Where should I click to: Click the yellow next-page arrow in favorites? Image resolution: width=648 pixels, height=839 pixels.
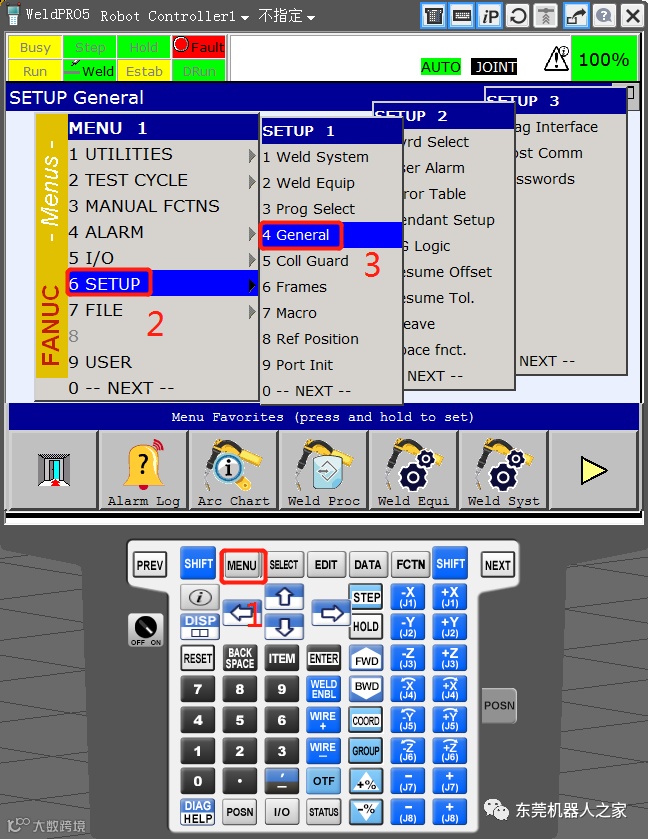(x=593, y=471)
